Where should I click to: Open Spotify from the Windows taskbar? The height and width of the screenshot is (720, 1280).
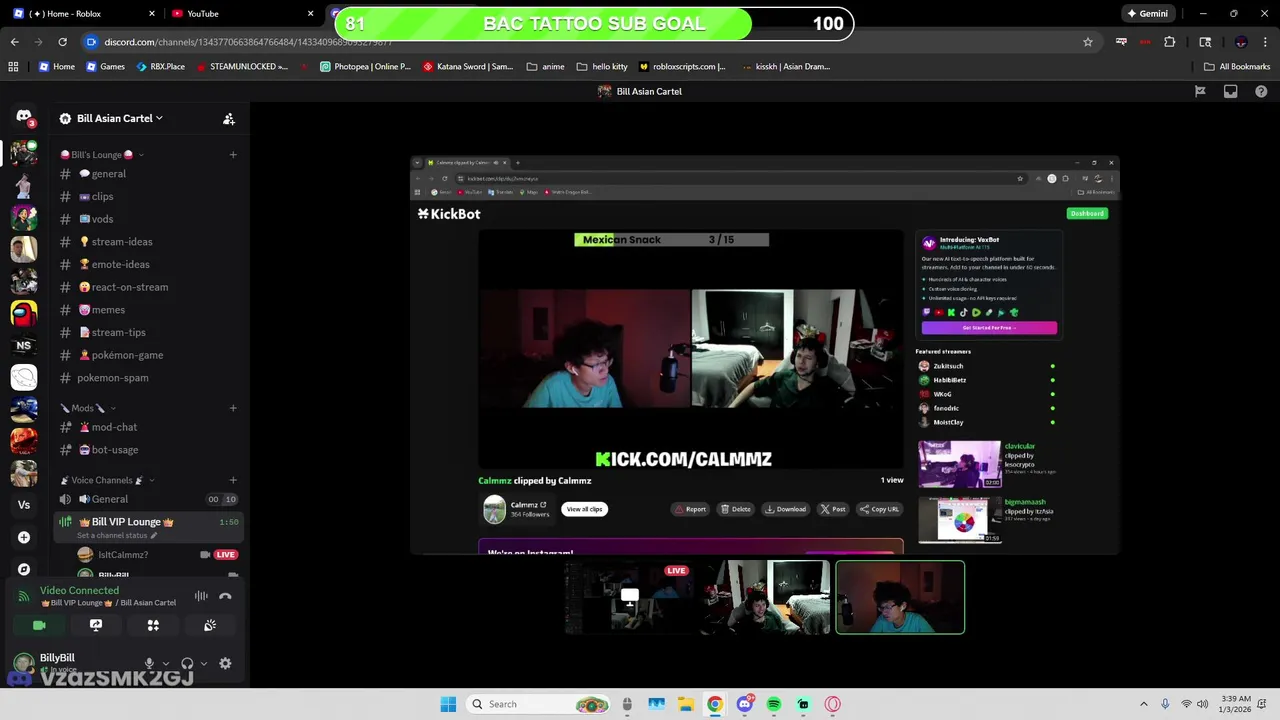point(774,704)
